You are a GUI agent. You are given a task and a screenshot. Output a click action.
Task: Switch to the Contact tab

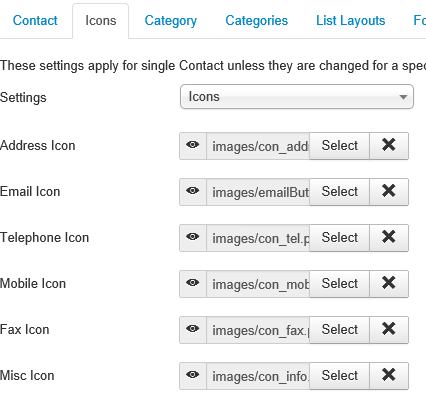[x=35, y=21]
